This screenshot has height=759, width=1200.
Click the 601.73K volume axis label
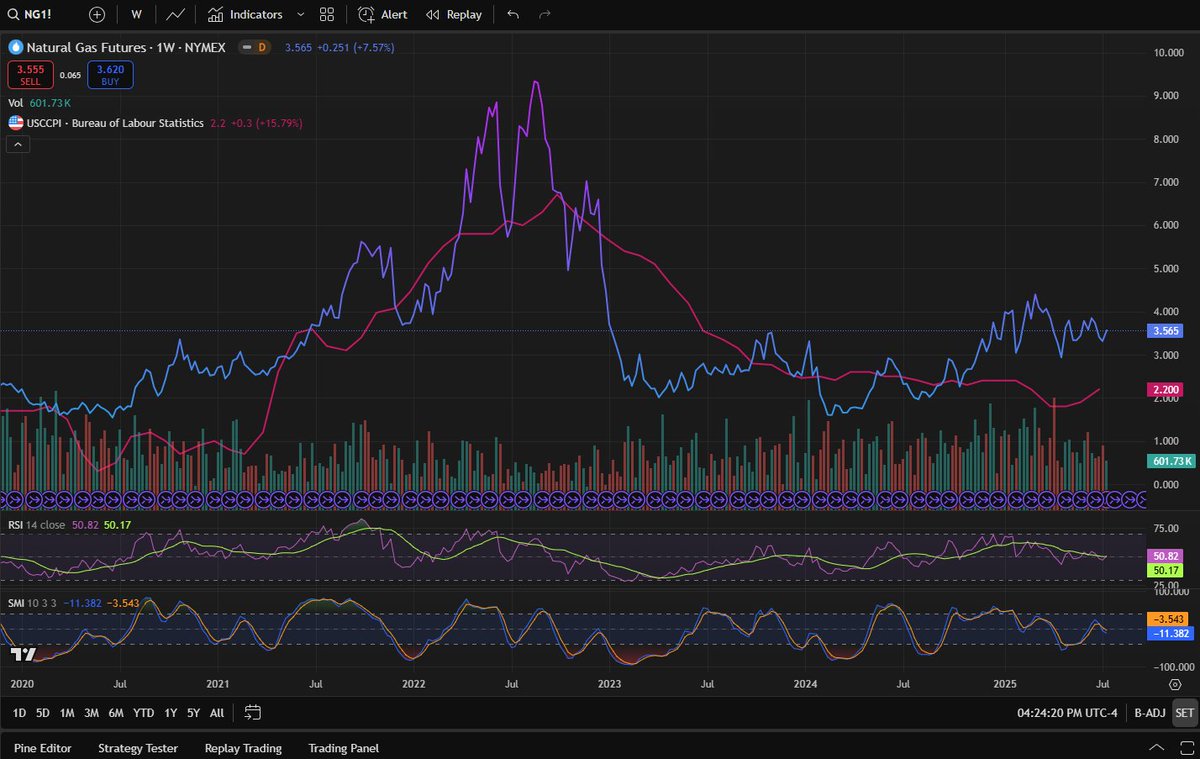pos(1172,461)
